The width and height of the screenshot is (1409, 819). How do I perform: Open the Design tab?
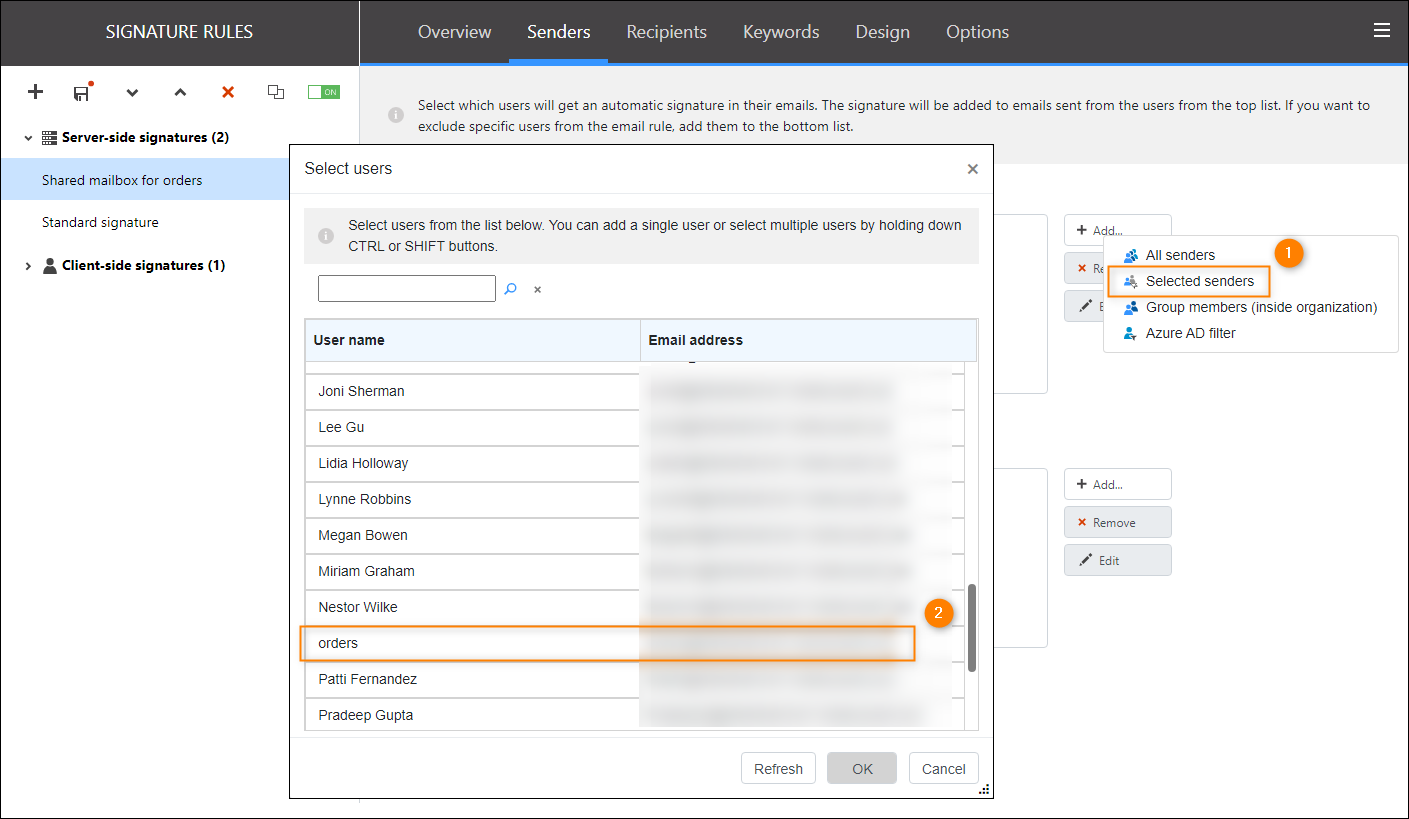[x=882, y=31]
